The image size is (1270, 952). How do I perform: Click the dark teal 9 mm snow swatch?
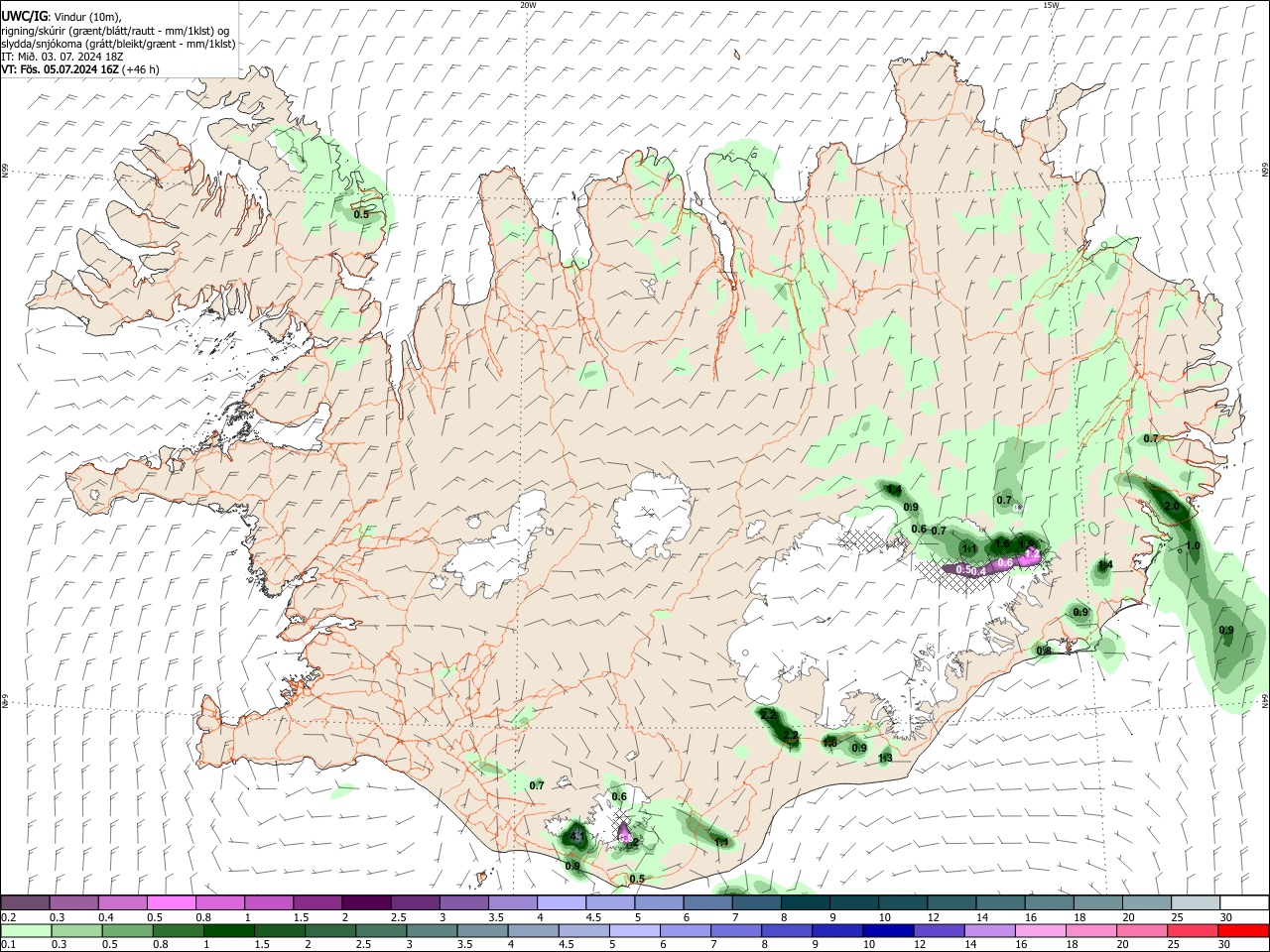[853, 903]
